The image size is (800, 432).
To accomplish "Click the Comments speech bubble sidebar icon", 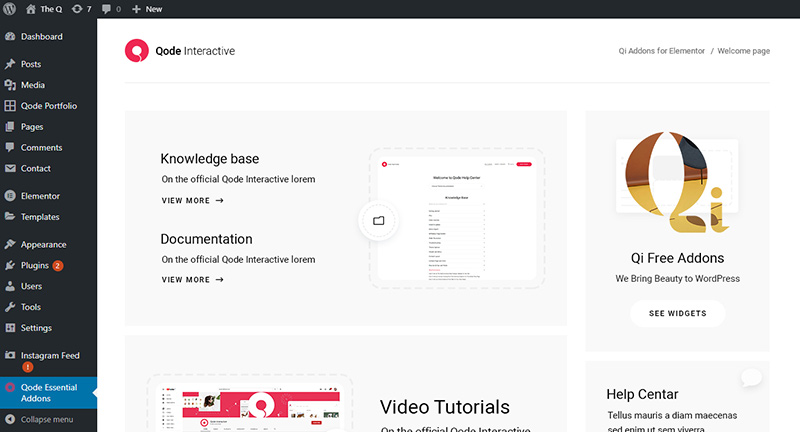I will coord(10,147).
